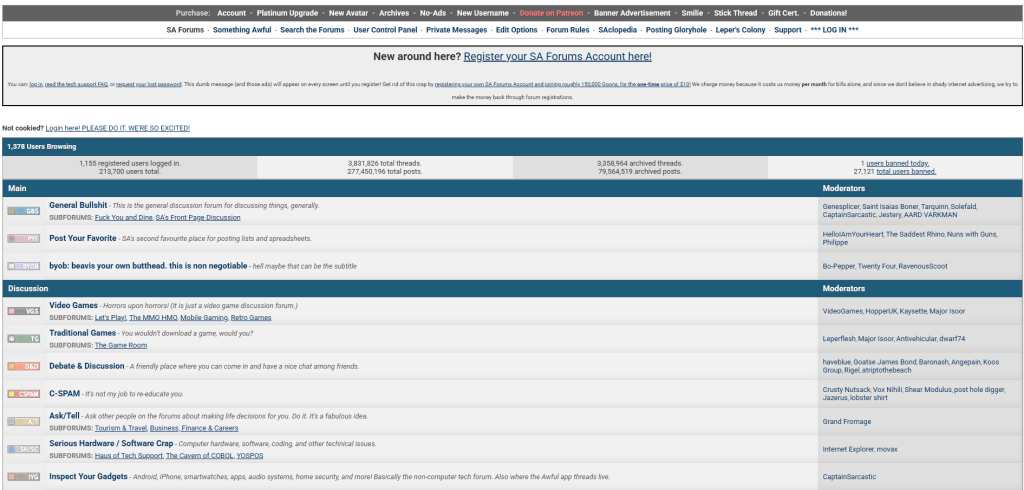
Task: Open Platinum Upgrade in the purchase bar
Action: 287,13
